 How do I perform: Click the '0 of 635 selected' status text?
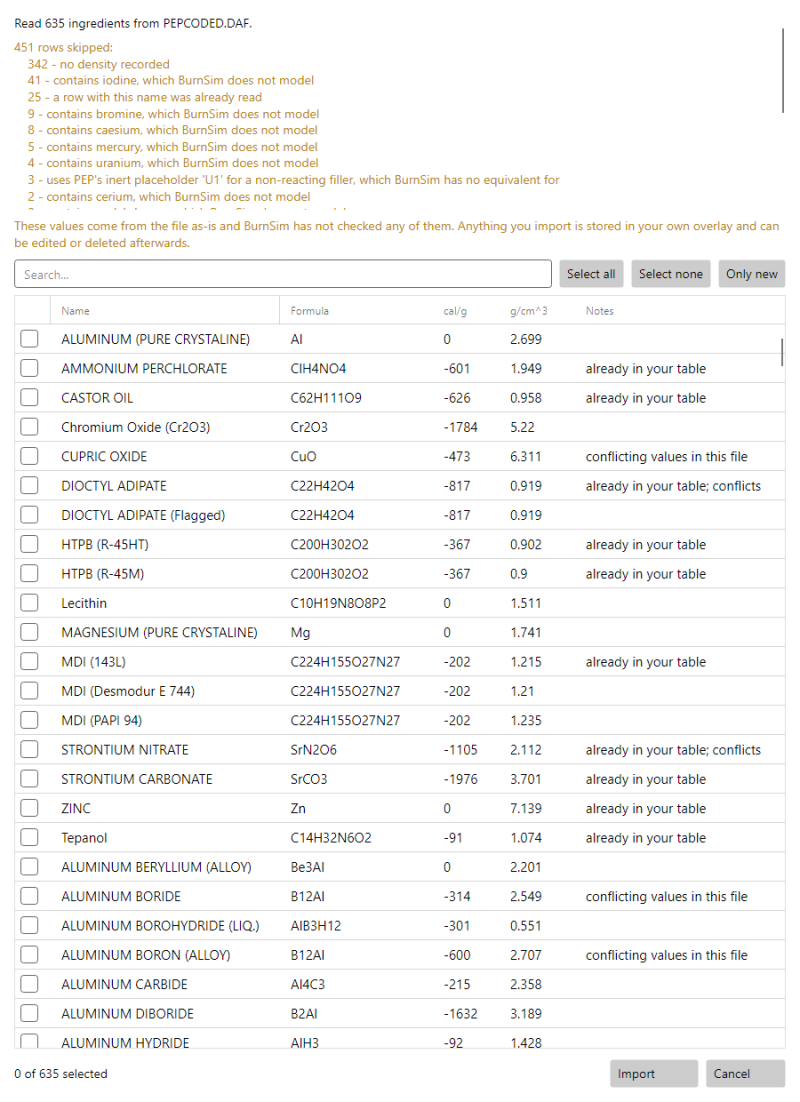(x=60, y=1074)
